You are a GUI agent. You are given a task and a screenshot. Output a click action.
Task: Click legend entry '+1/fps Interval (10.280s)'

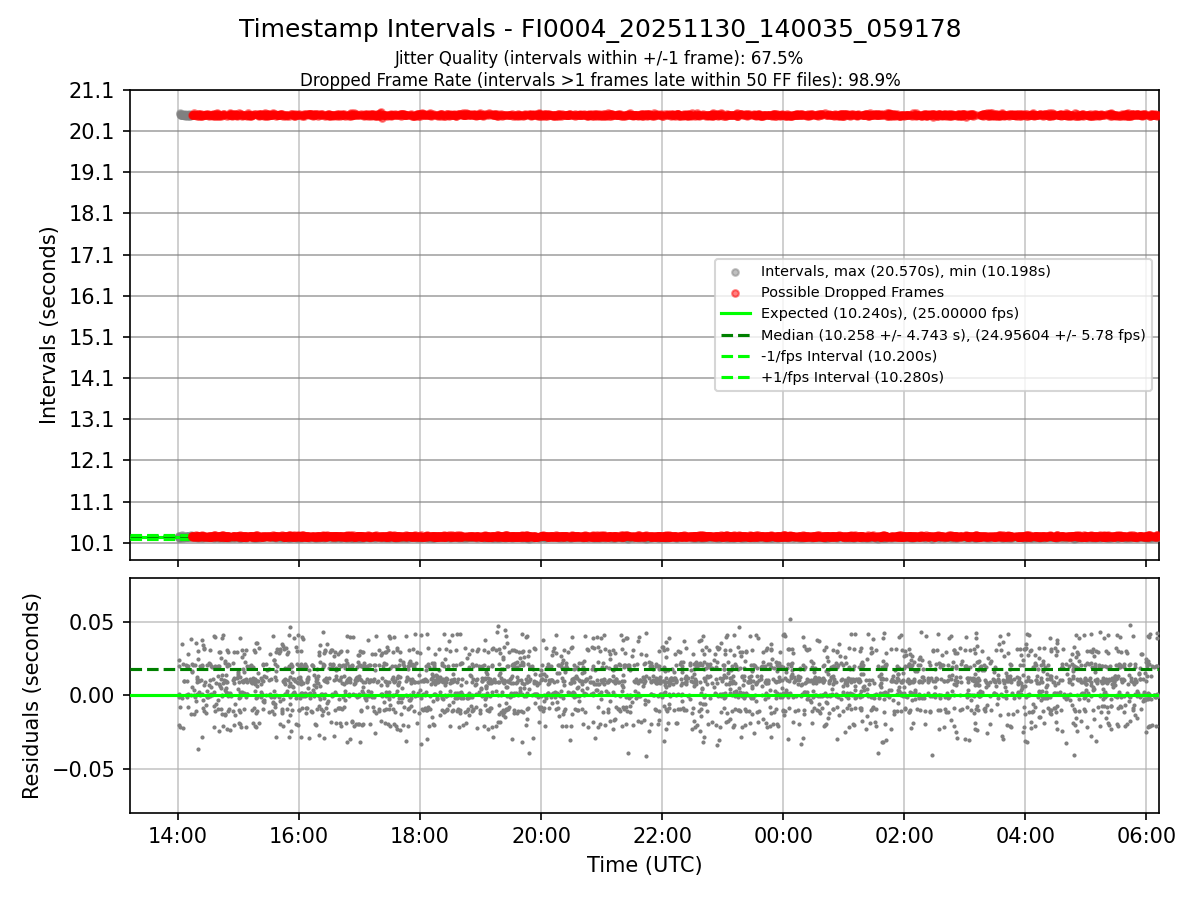coord(852,377)
